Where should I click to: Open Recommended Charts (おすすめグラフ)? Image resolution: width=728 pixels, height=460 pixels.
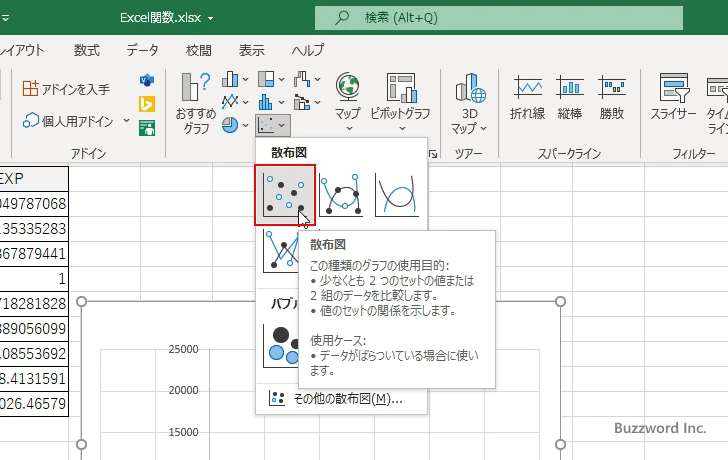195,103
